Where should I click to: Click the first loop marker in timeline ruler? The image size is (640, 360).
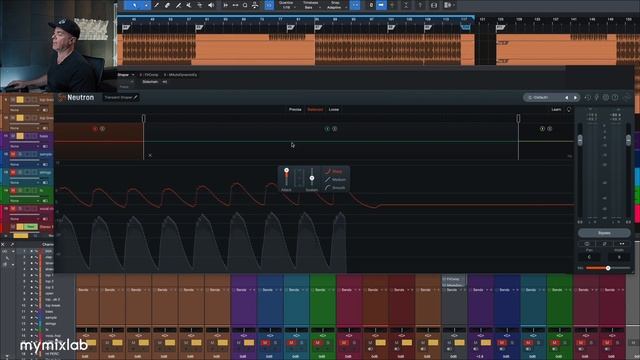tap(126, 27)
